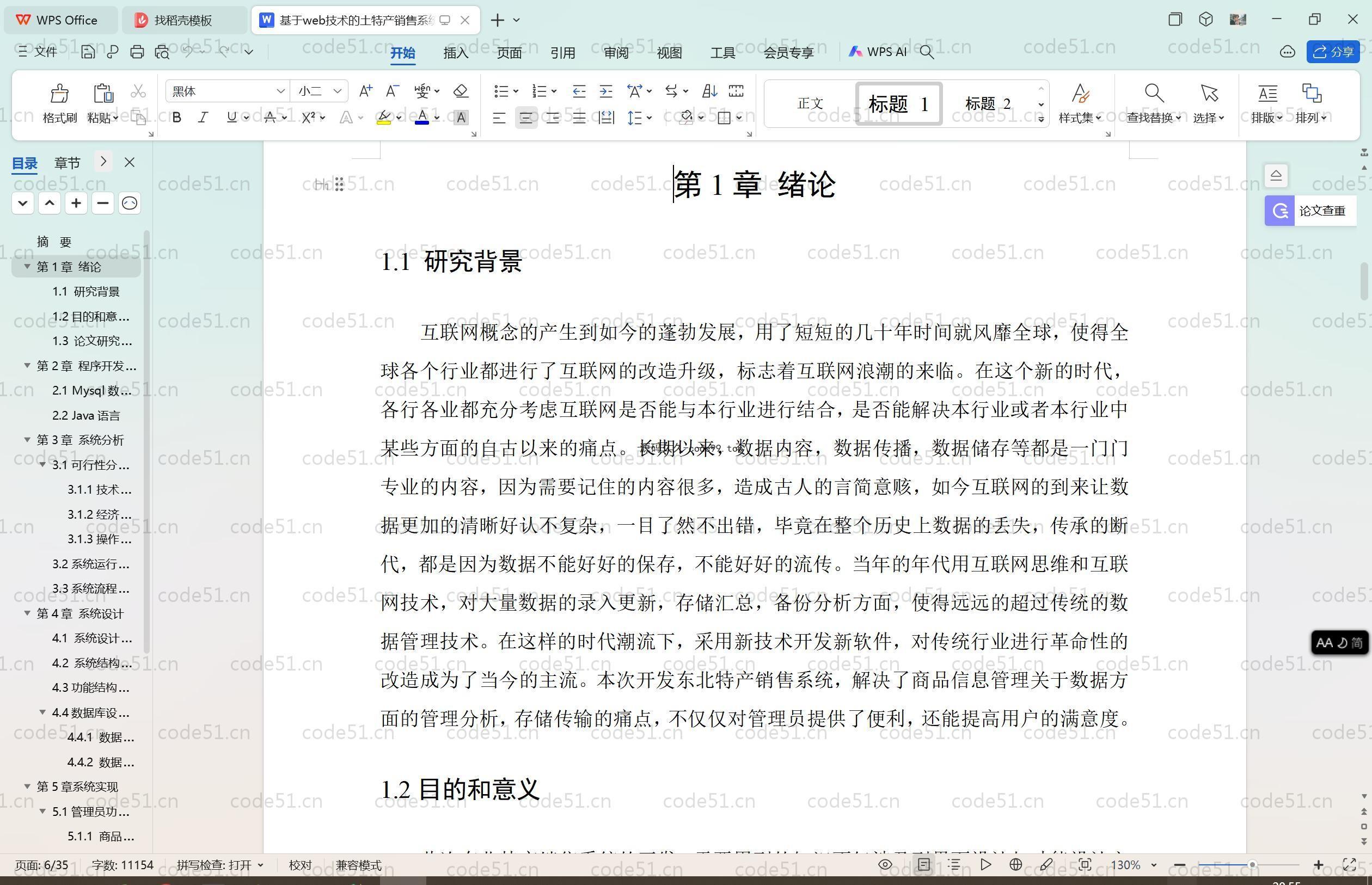Toggle Italic formatting
Image resolution: width=1372 pixels, height=885 pixels.
203,117
